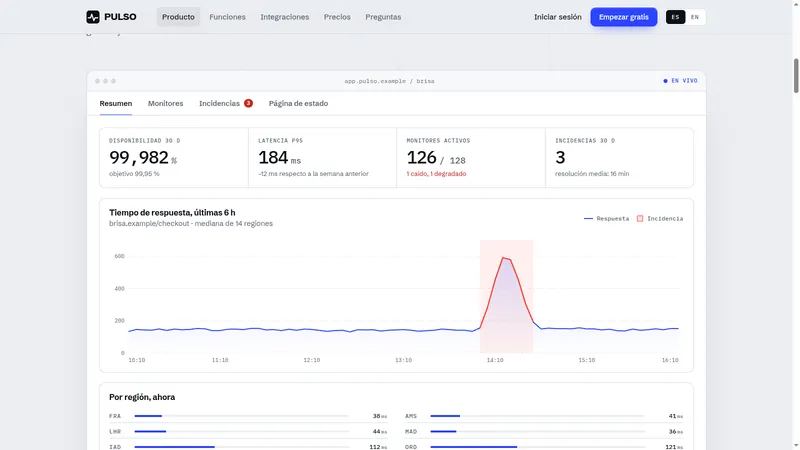
Task: Toggle the Respuesta legend entry
Action: click(606, 218)
